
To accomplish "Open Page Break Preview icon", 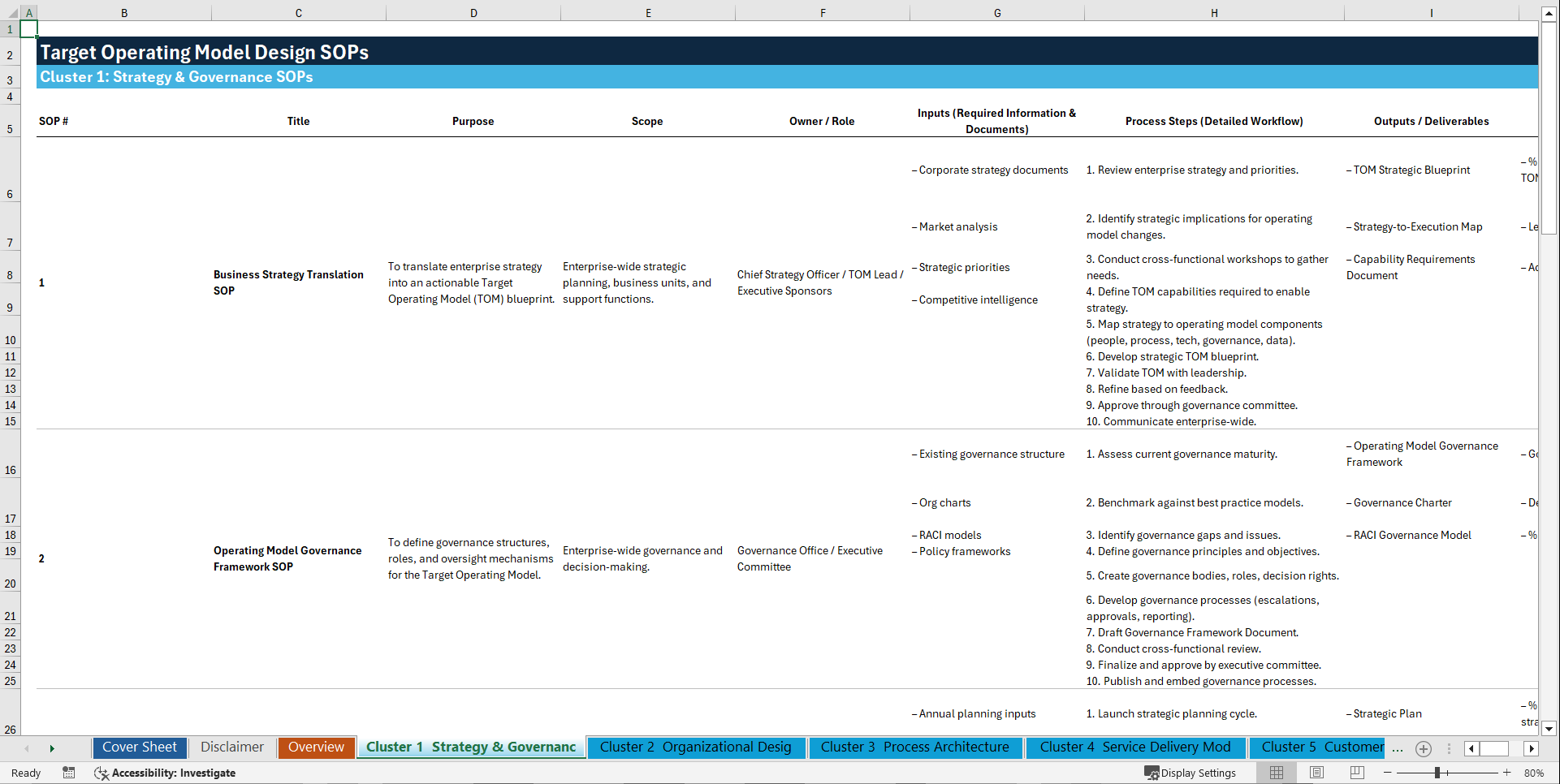I will tap(1357, 773).
